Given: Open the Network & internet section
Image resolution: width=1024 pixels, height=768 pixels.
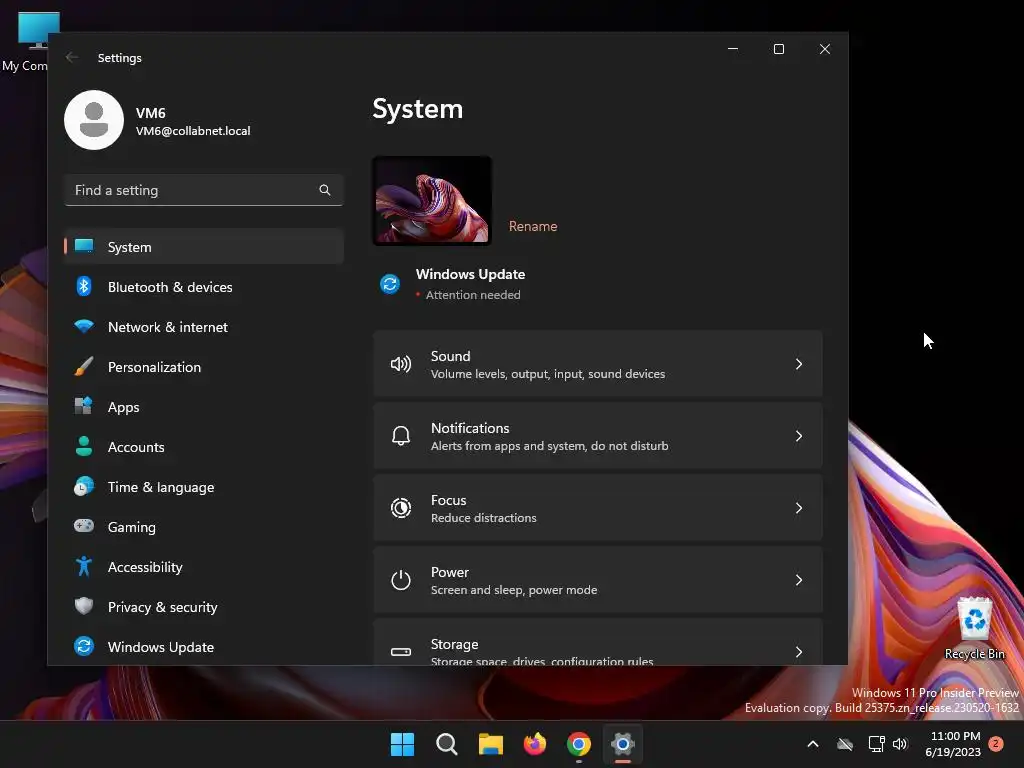Looking at the screenshot, I should tap(204, 327).
